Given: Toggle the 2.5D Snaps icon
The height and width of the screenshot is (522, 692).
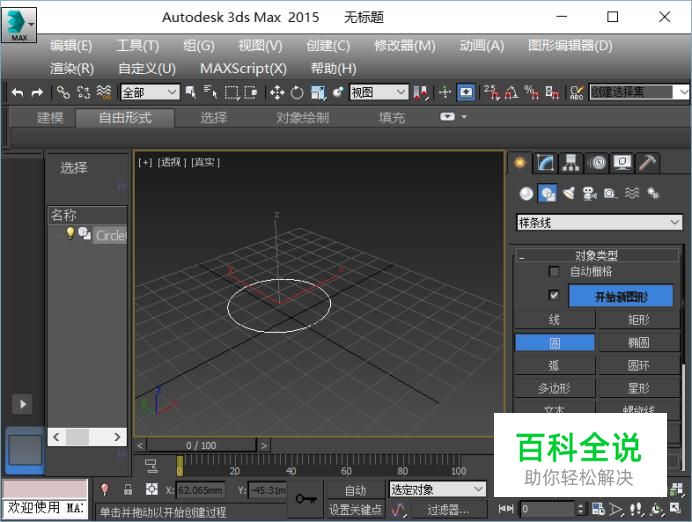Looking at the screenshot, I should pyautogui.click(x=491, y=93).
